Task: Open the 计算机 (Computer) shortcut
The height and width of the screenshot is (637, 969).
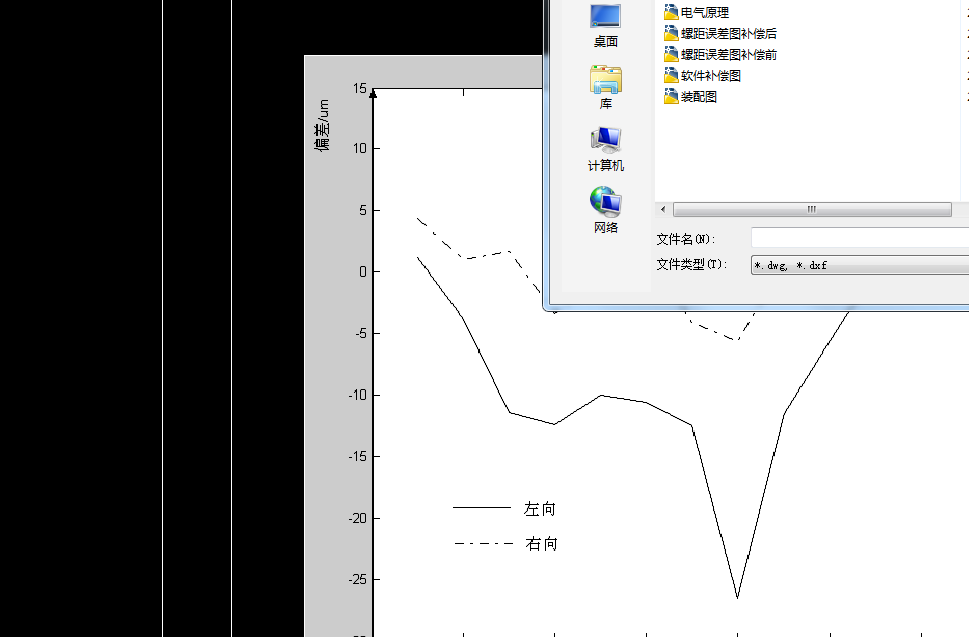Action: tap(606, 149)
